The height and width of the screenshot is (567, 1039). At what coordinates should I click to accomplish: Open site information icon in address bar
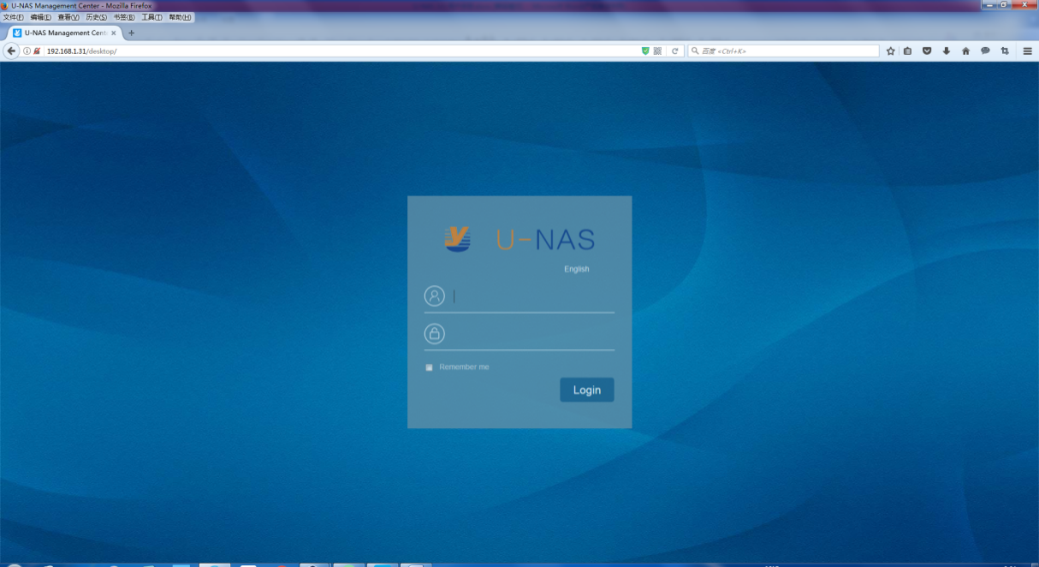(27, 51)
